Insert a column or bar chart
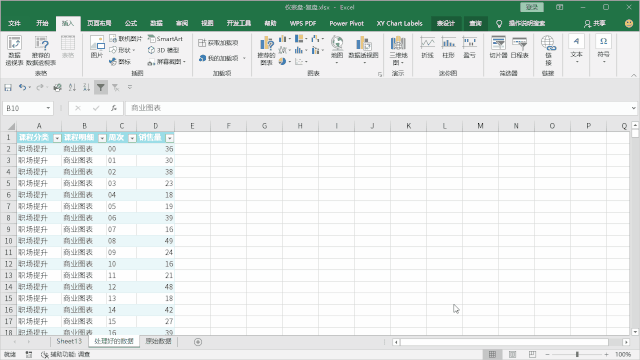The height and width of the screenshot is (360, 640). [x=284, y=39]
